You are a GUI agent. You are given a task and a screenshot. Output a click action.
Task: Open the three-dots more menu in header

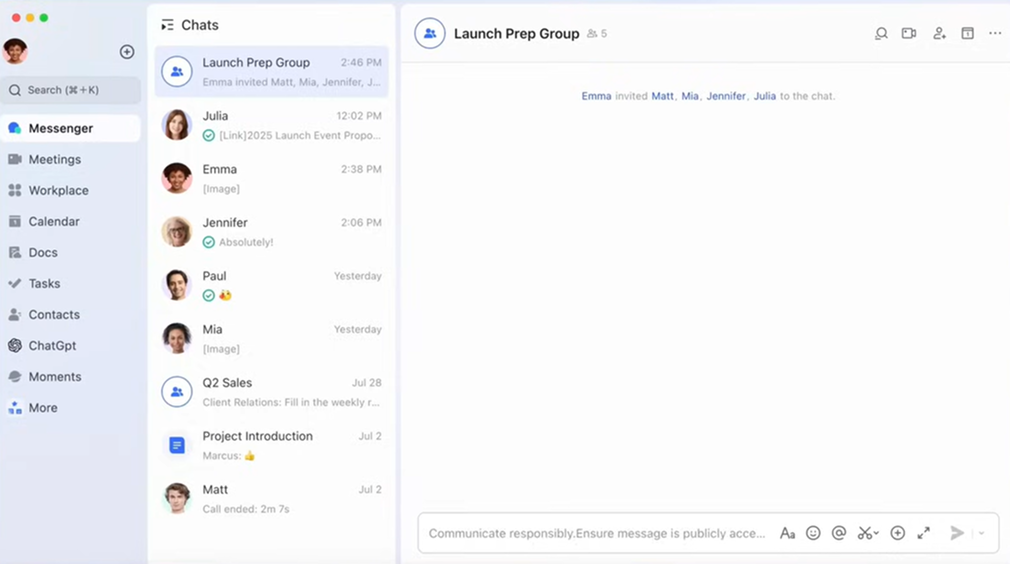995,33
